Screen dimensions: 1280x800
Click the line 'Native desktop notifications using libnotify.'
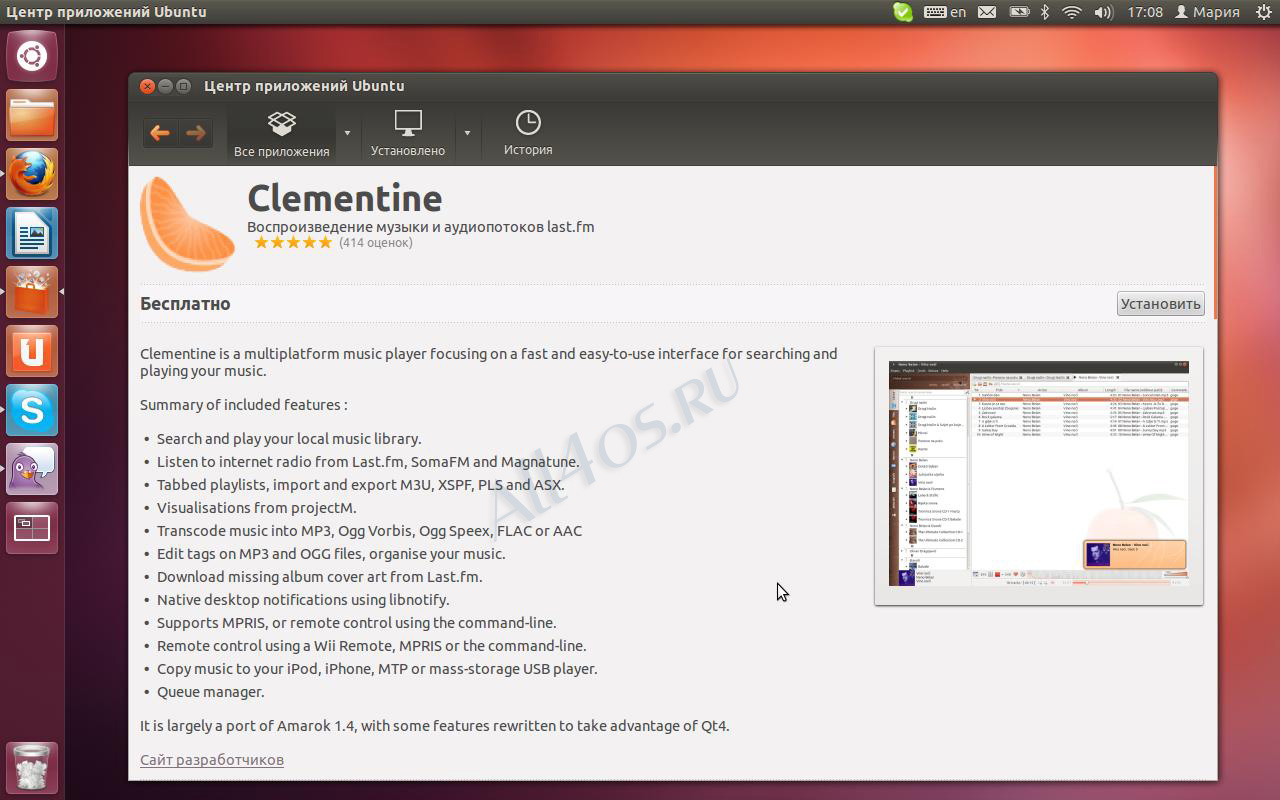point(303,600)
